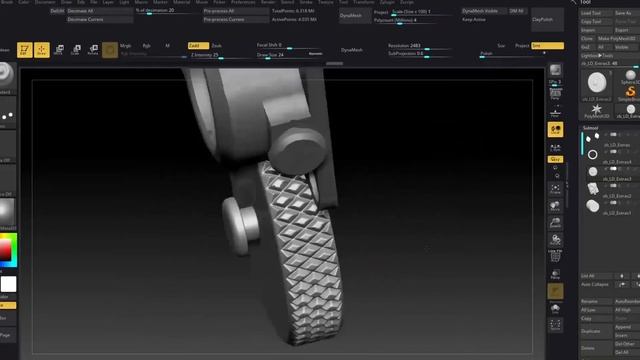The height and width of the screenshot is (360, 640).
Task: Toggle Line Fill PolyF icon
Action: [555, 257]
